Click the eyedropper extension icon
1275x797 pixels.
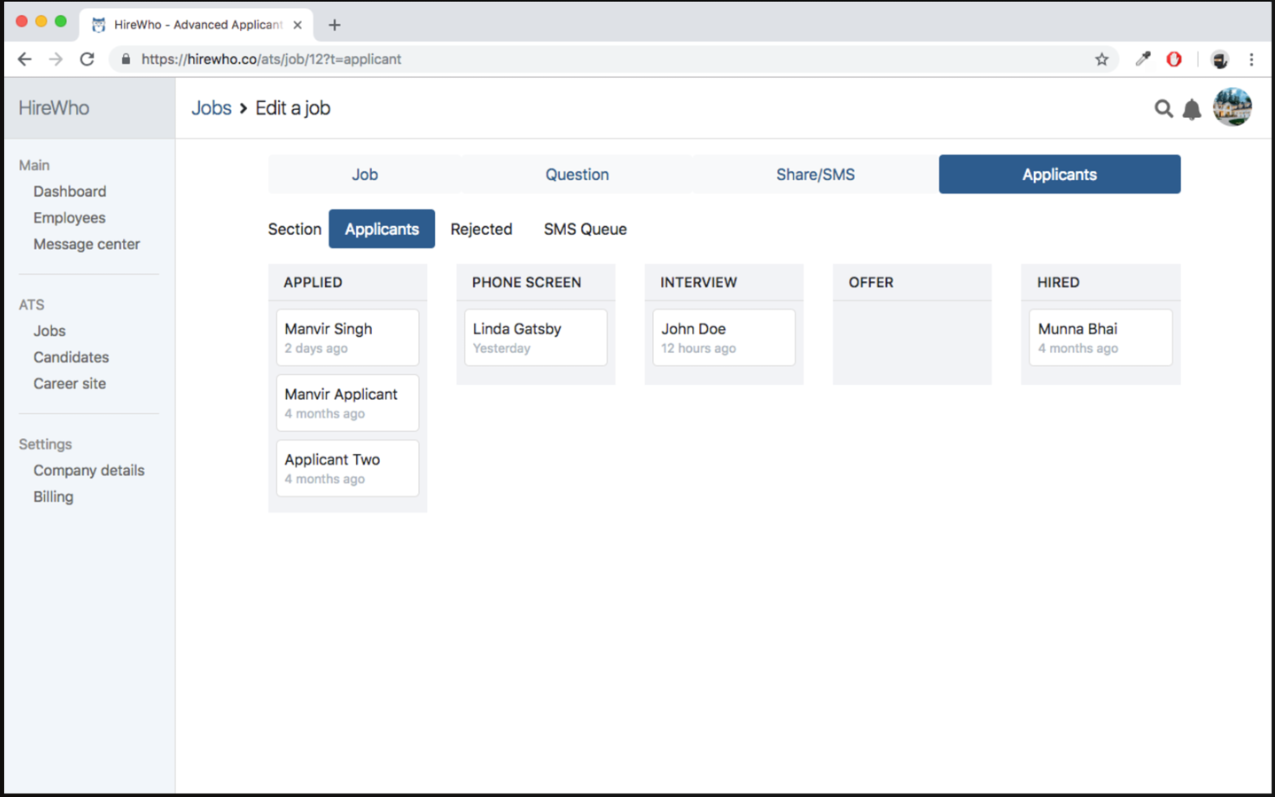click(1142, 59)
